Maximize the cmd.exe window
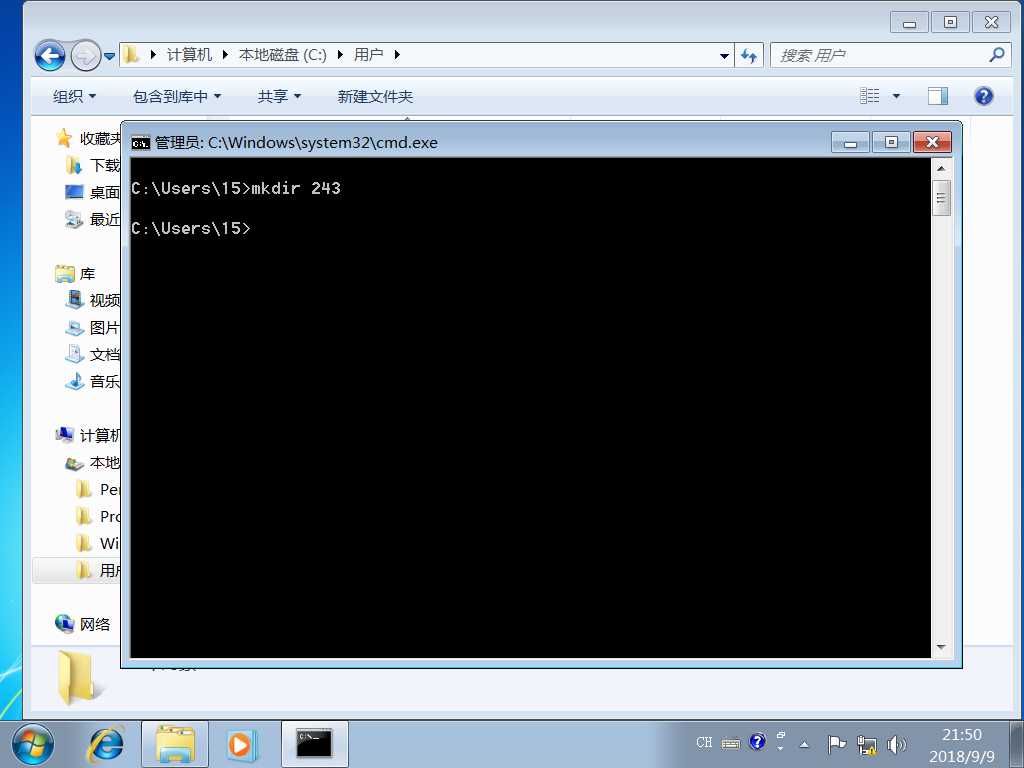The height and width of the screenshot is (768, 1024). point(891,142)
